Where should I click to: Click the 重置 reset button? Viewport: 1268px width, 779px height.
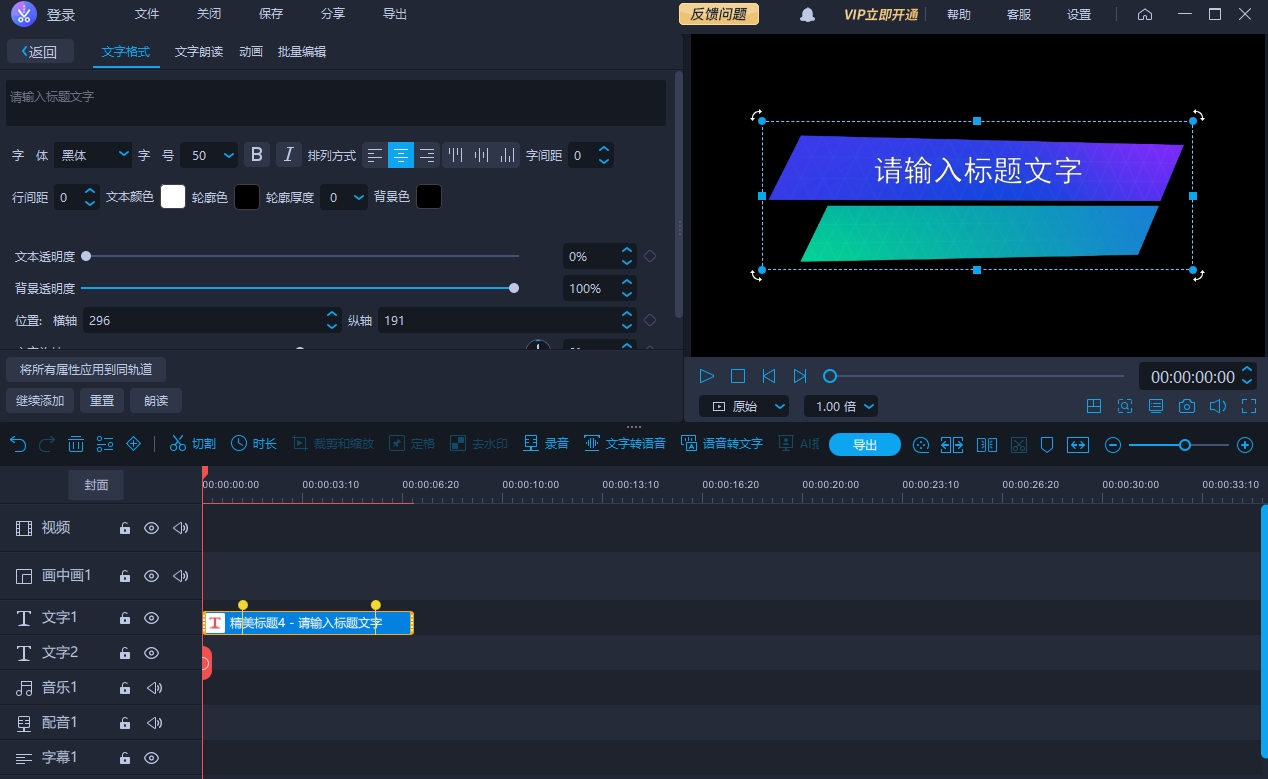[x=101, y=401]
